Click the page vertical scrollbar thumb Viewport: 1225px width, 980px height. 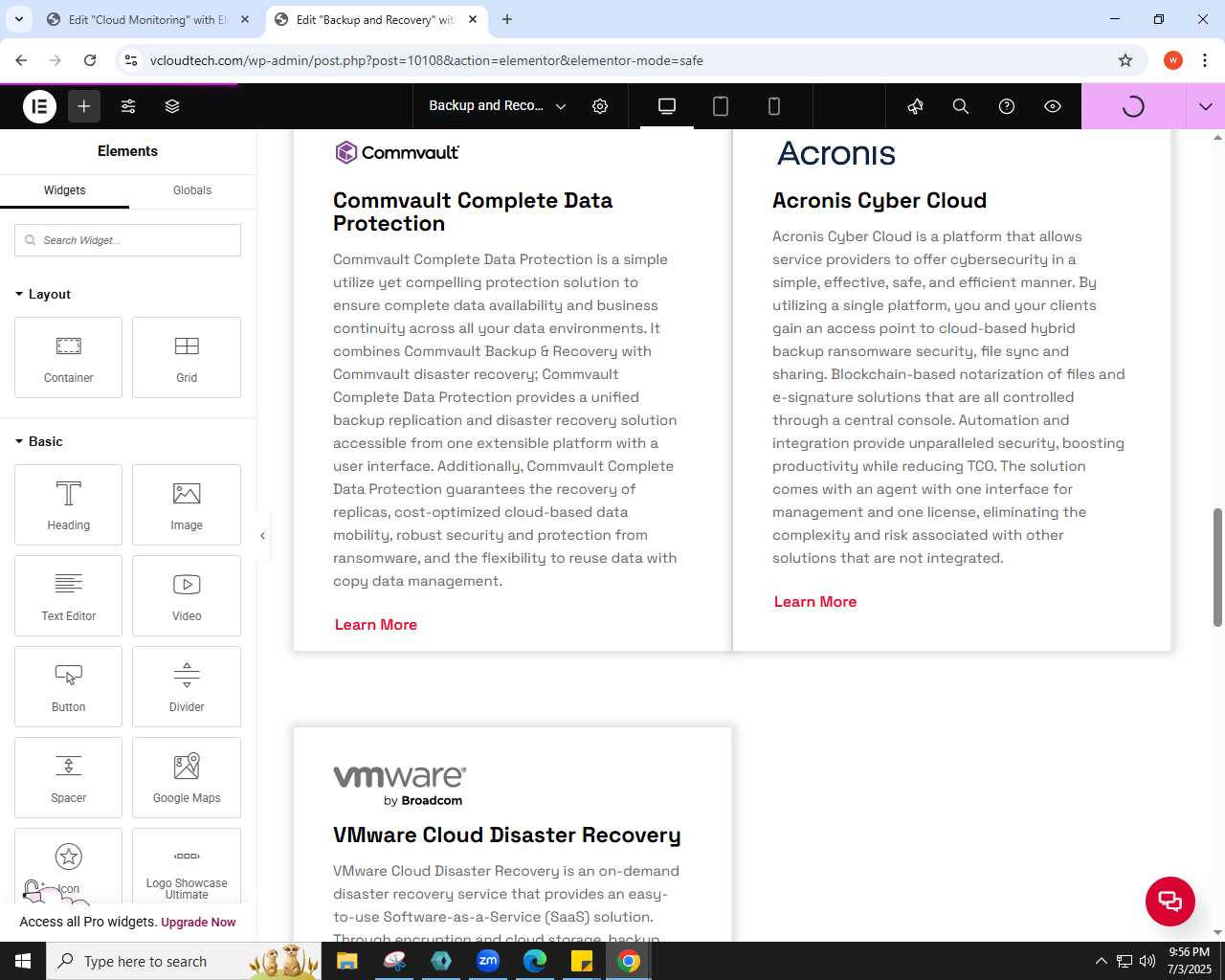tap(1217, 568)
